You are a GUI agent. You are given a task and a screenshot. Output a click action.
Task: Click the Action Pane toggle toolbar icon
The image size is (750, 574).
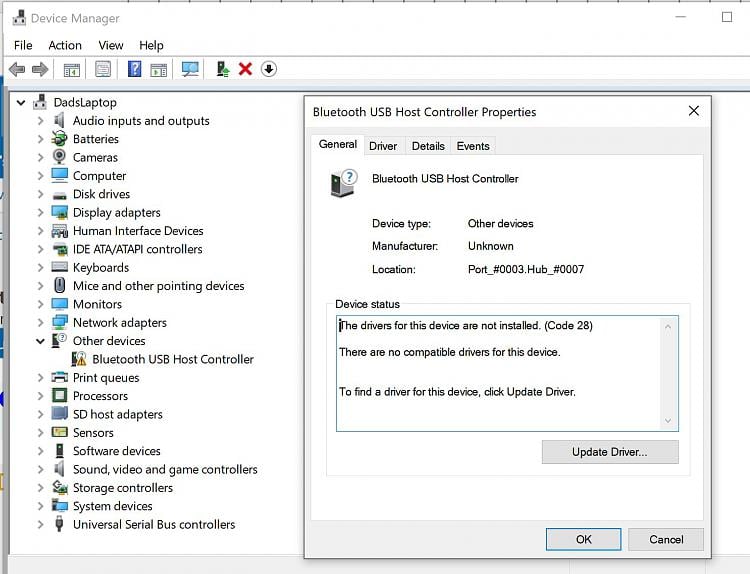159,70
